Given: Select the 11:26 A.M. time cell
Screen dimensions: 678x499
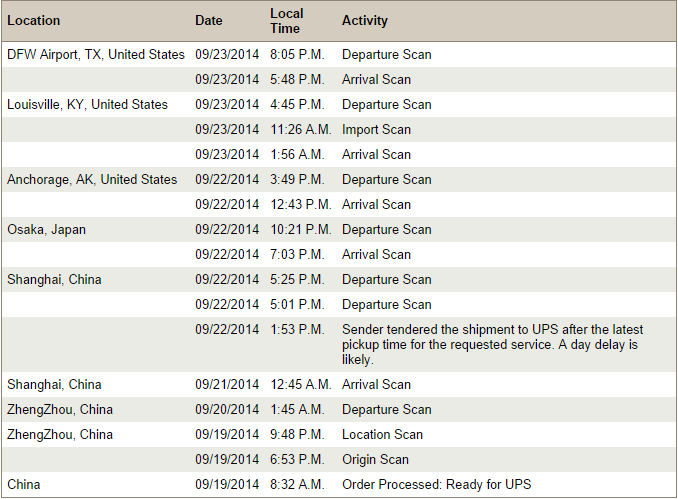Looking at the screenshot, I should [x=301, y=130].
